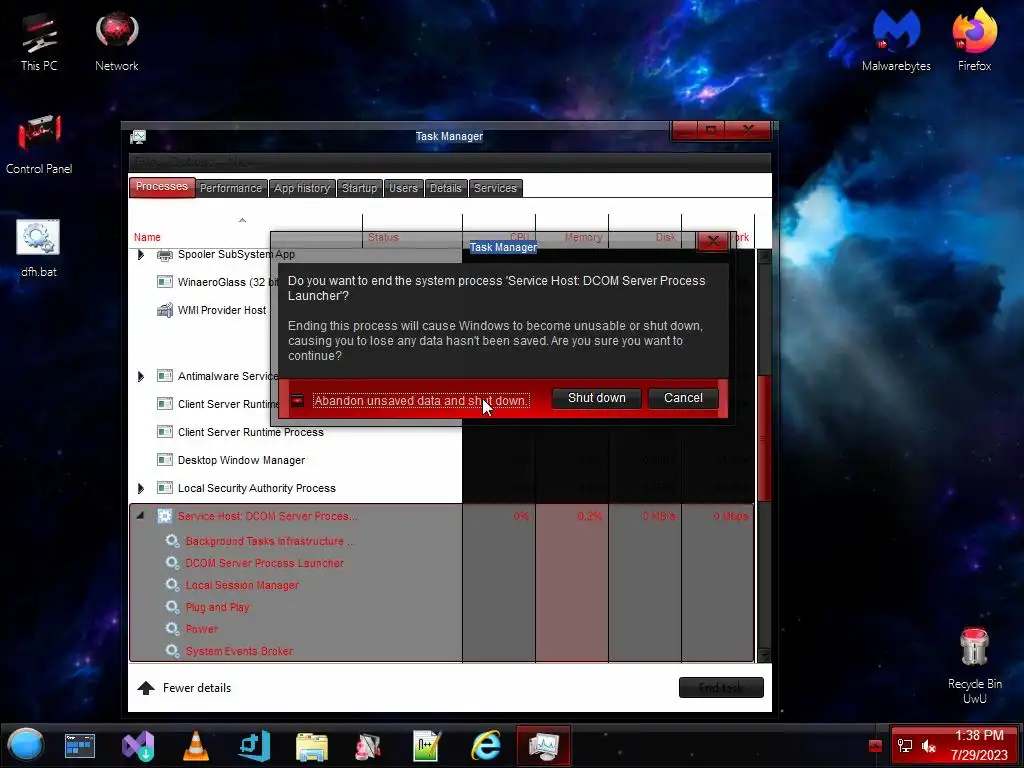Click the WinaeroGlass process icon
1024x768 pixels.
(165, 282)
